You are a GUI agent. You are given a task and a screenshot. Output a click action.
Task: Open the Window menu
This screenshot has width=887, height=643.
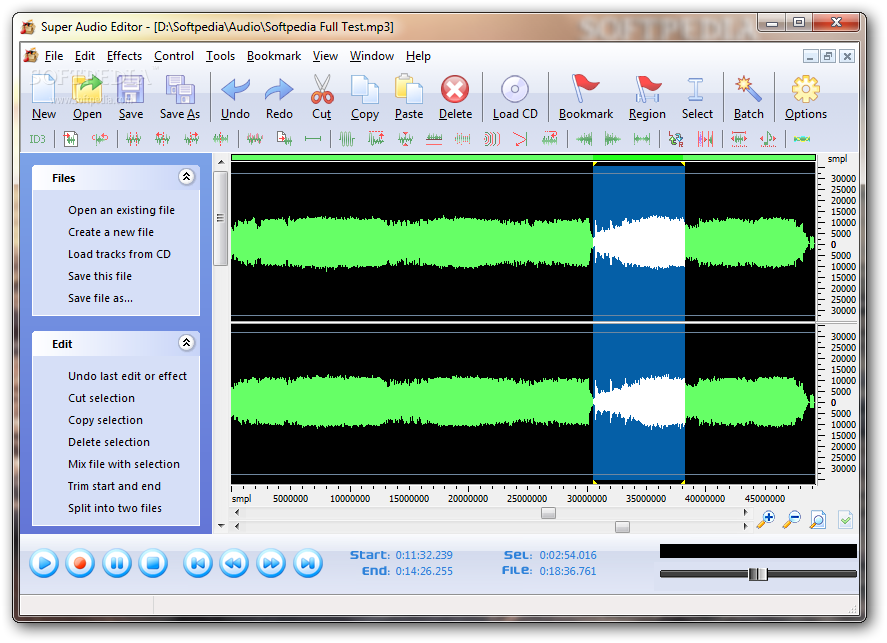click(372, 56)
